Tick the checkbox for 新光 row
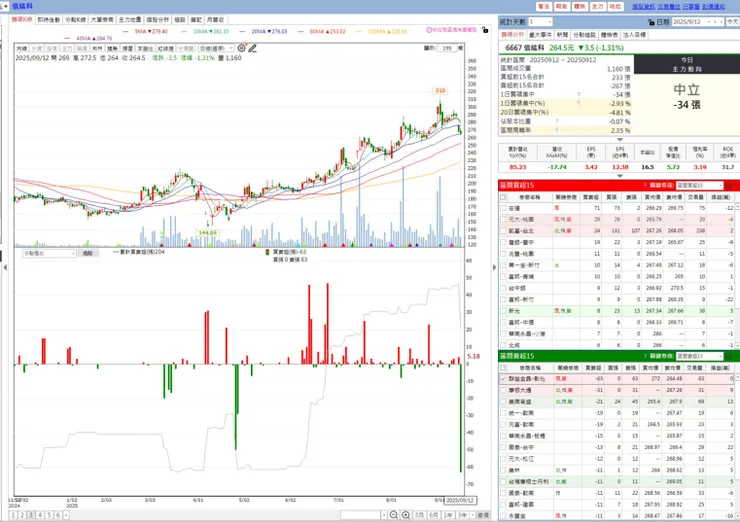Image resolution: width=740 pixels, height=522 pixels. point(503,311)
